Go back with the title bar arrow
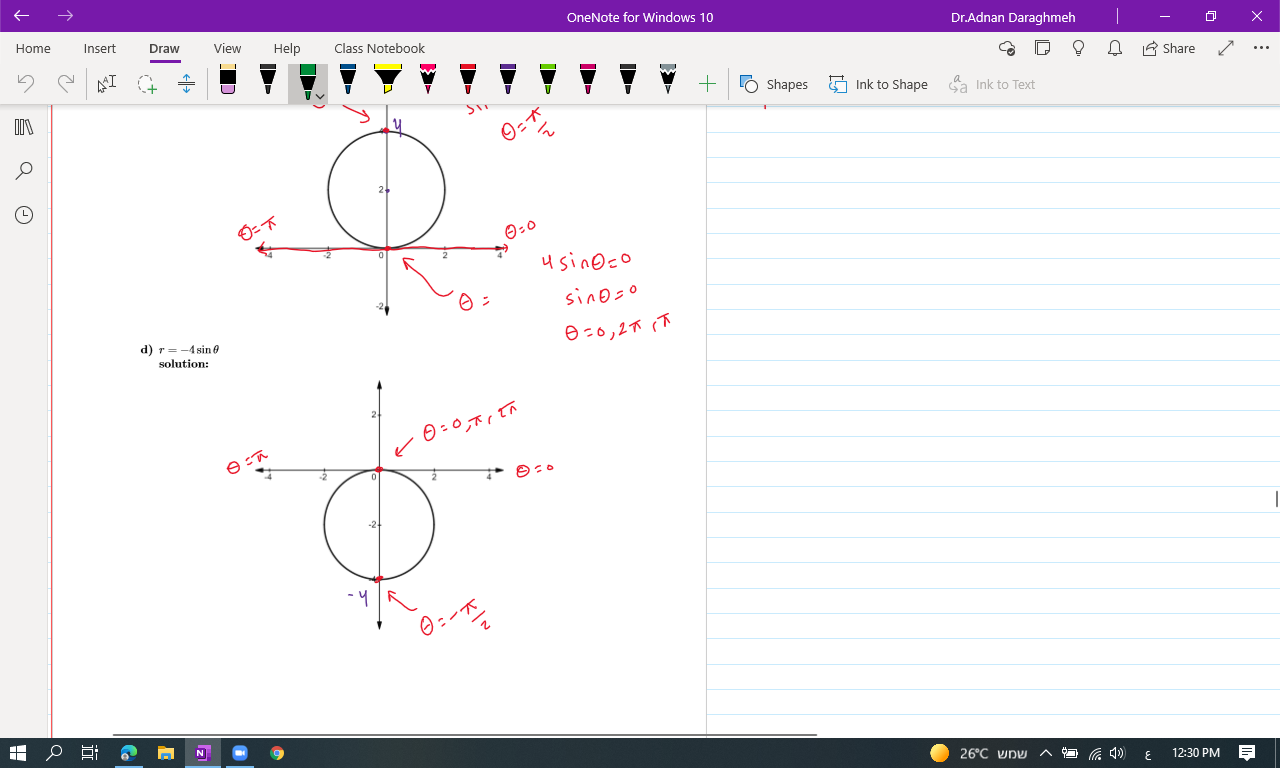Viewport: 1280px width, 768px height. [x=22, y=16]
